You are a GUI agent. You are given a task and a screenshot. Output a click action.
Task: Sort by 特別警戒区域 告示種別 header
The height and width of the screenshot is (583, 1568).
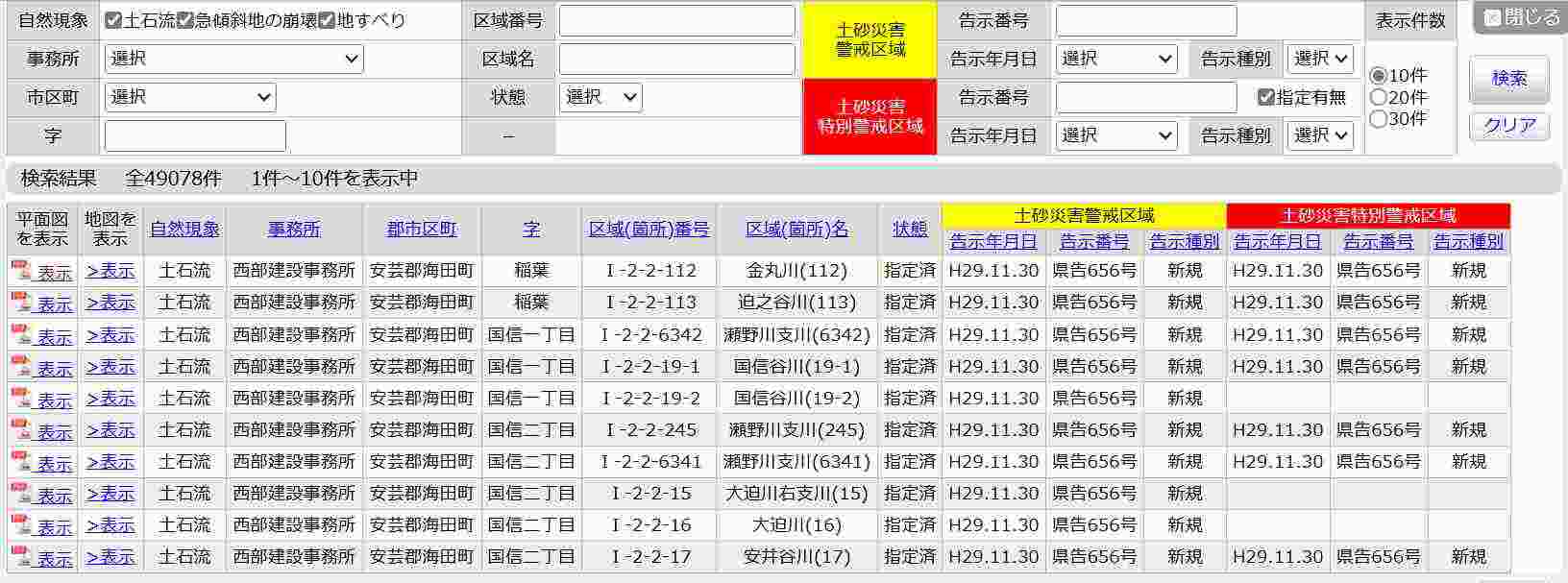pyautogui.click(x=1469, y=242)
